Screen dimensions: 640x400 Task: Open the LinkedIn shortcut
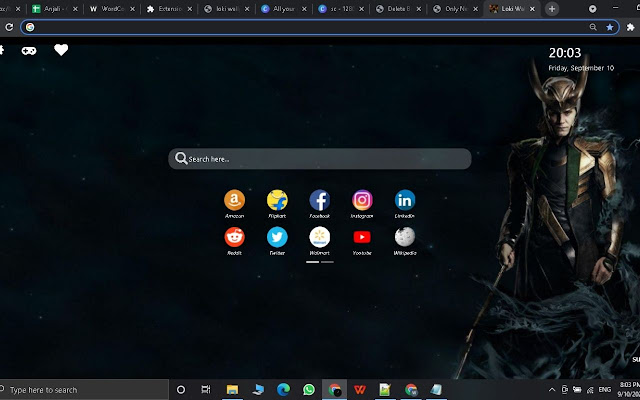tap(405, 200)
